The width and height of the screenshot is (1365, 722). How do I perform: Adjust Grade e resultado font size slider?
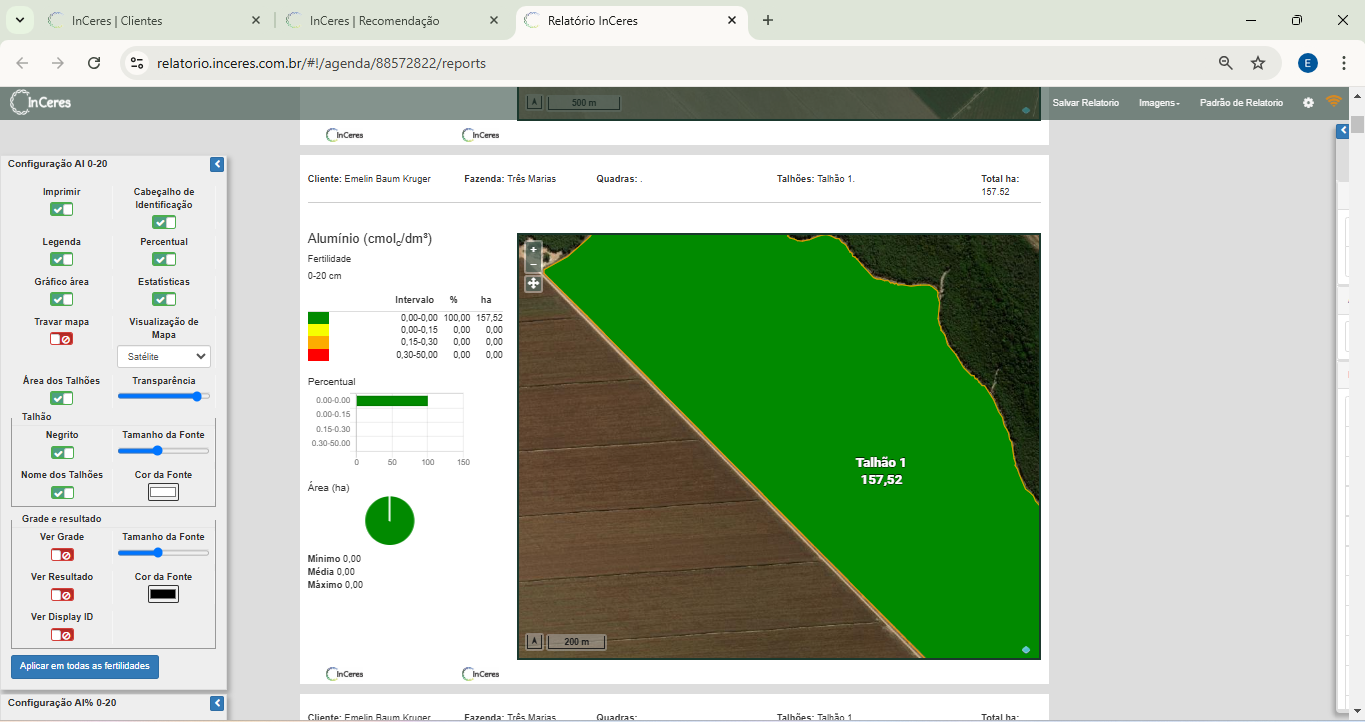(164, 552)
